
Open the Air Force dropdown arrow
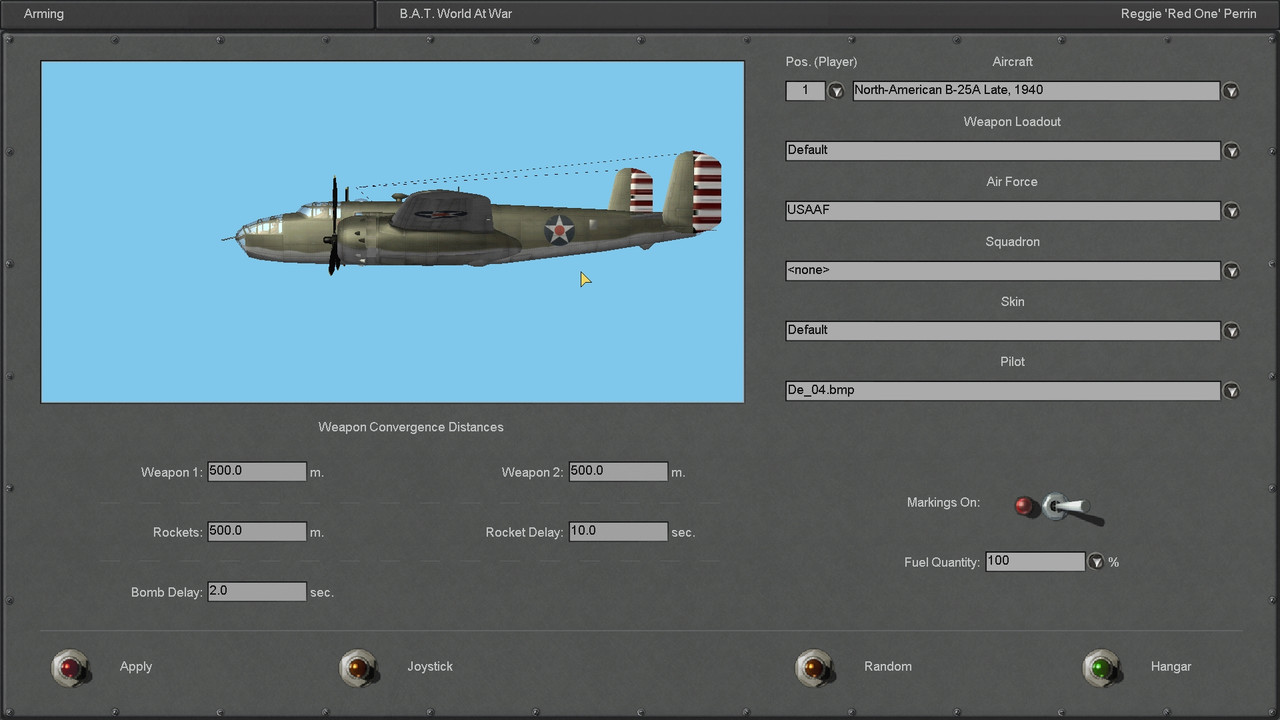(x=1231, y=211)
